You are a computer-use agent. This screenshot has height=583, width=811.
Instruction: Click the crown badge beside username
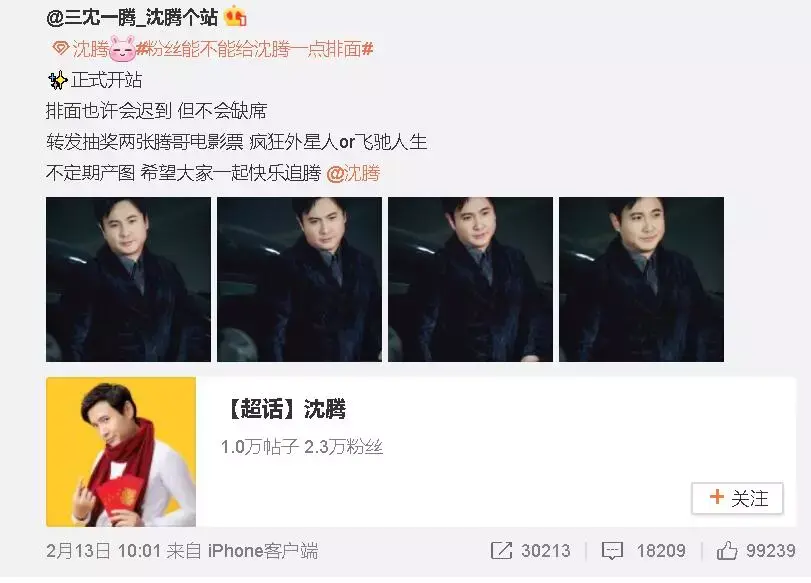tap(235, 16)
